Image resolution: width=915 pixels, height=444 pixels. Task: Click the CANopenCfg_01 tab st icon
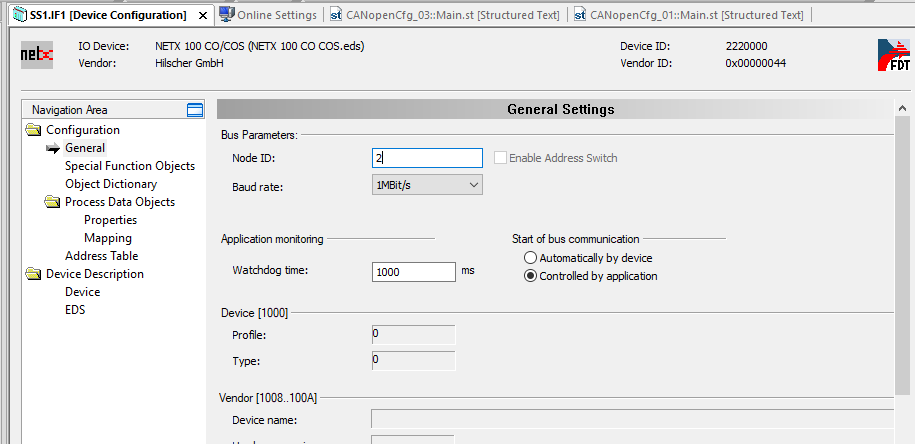pos(580,15)
